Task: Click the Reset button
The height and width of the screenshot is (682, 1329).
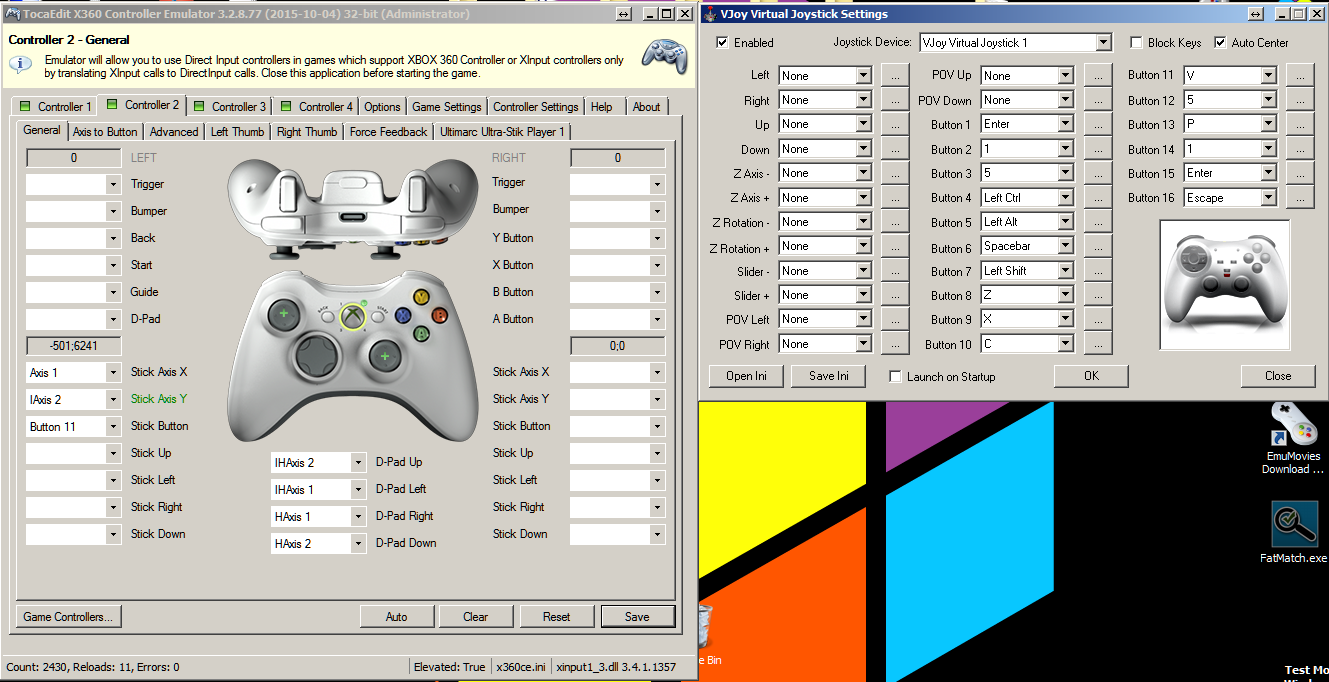Action: tap(556, 617)
